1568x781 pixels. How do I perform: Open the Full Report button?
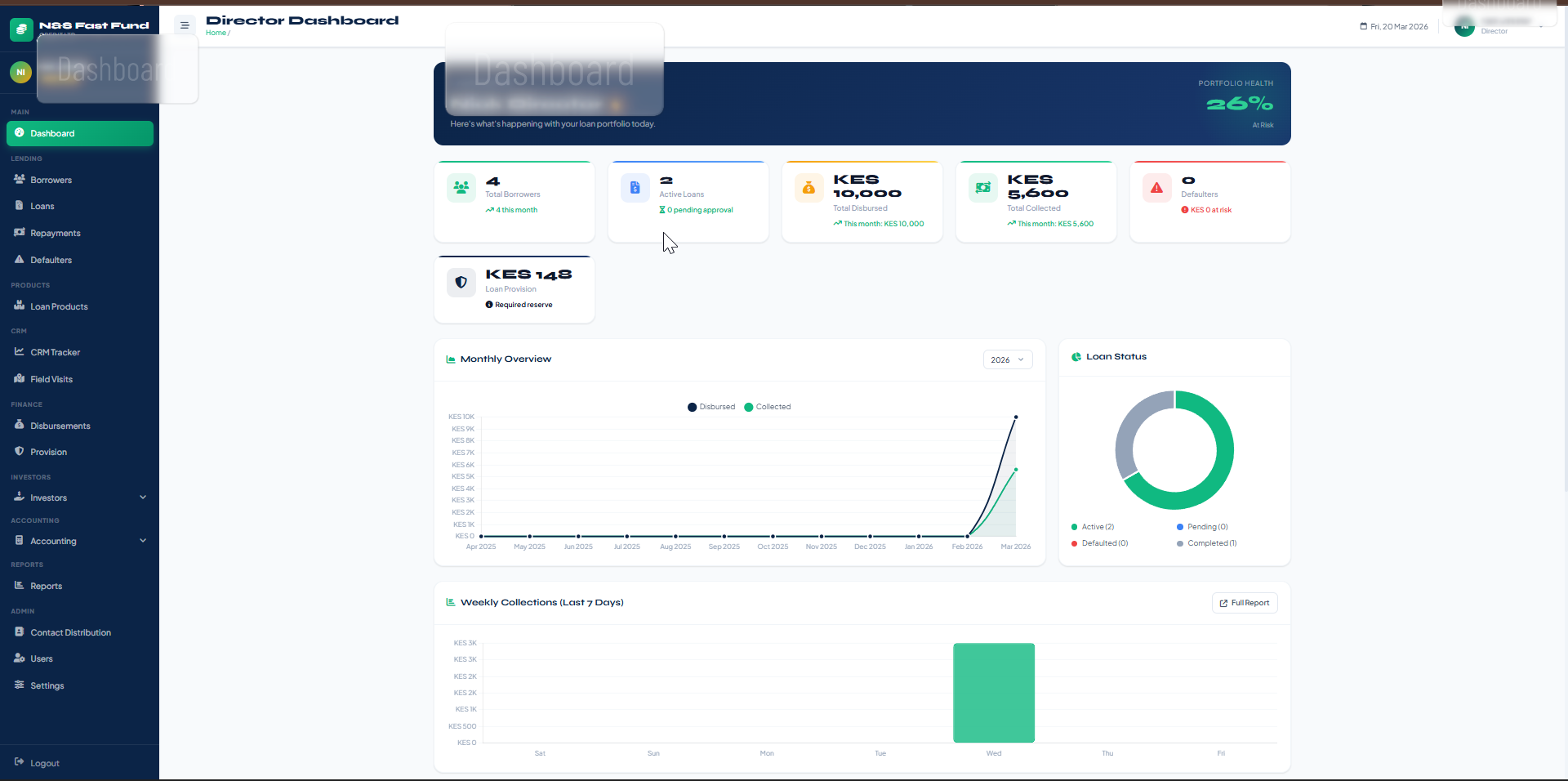click(x=1245, y=603)
